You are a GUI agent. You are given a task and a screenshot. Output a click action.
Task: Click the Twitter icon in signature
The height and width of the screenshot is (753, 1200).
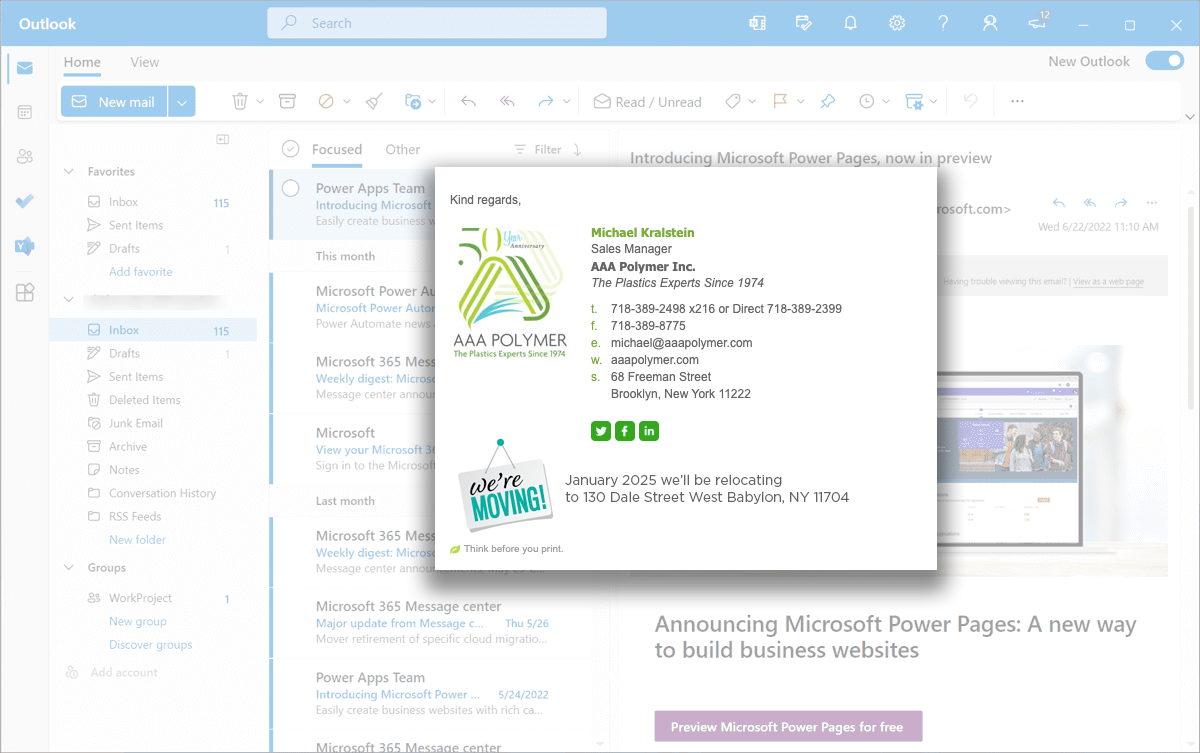pyautogui.click(x=601, y=431)
